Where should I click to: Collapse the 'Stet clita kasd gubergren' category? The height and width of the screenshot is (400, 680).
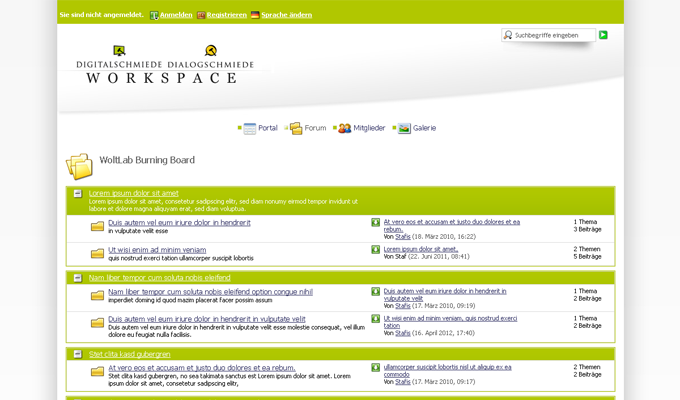pyautogui.click(x=78, y=354)
